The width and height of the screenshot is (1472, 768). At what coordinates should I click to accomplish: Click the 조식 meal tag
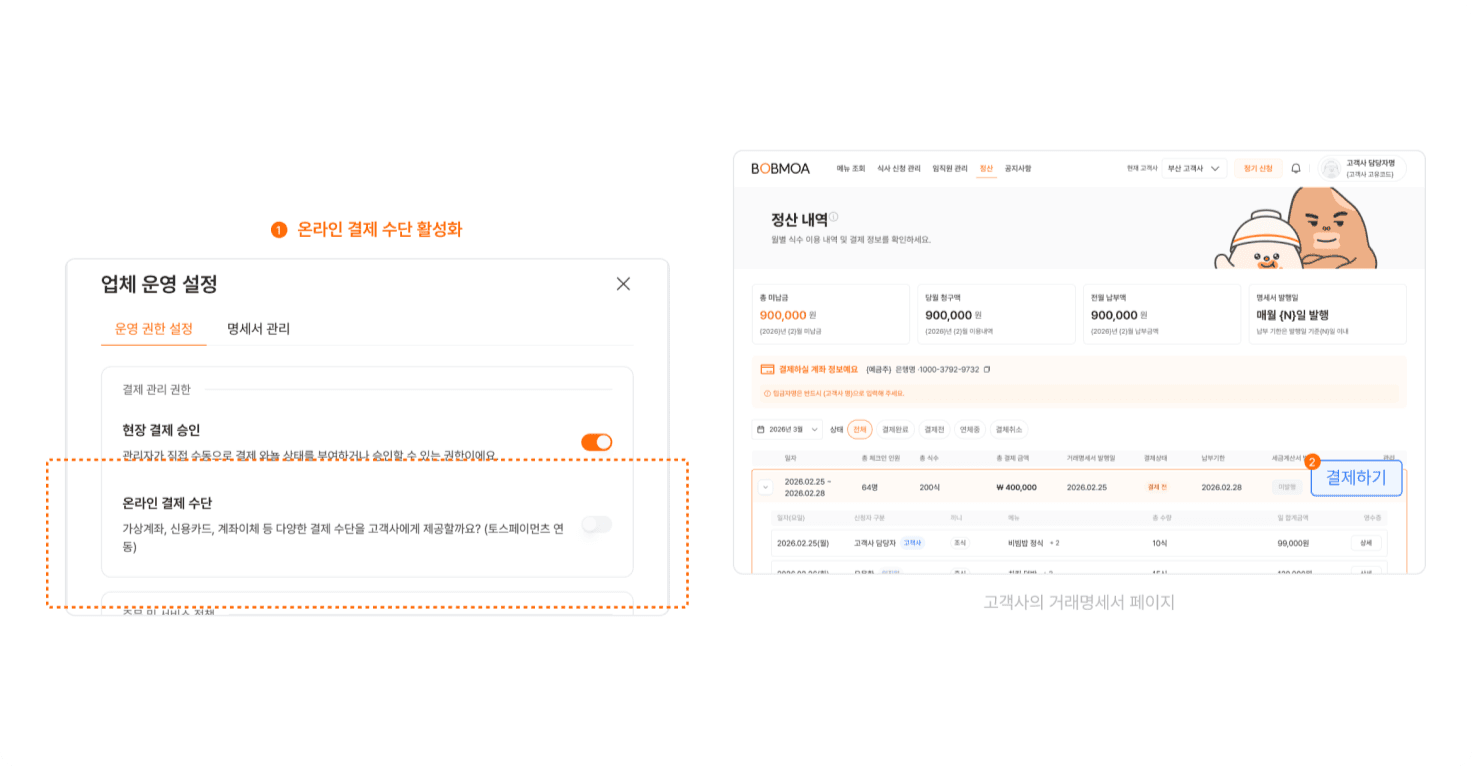coord(960,543)
